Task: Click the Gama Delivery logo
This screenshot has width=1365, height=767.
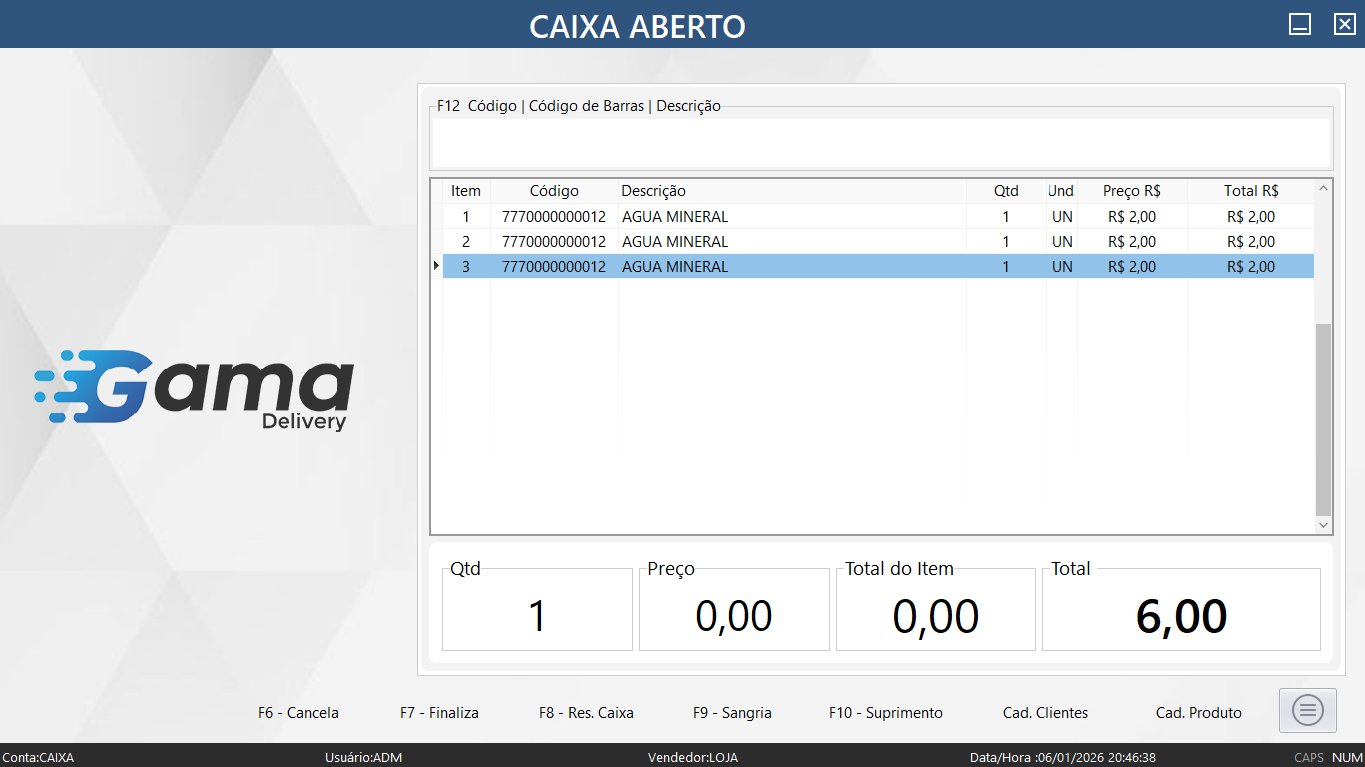Action: tap(195, 390)
